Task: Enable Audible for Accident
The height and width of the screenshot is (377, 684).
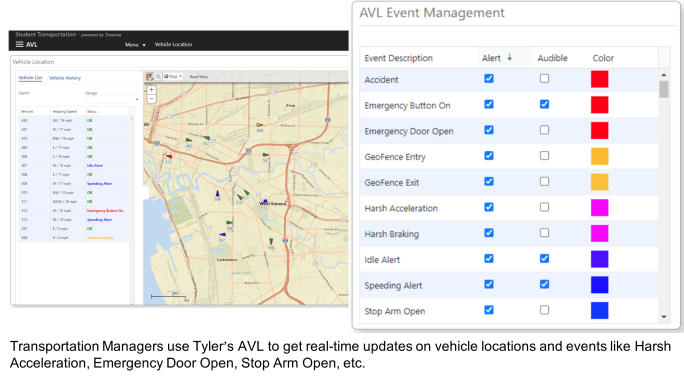Action: 544,79
